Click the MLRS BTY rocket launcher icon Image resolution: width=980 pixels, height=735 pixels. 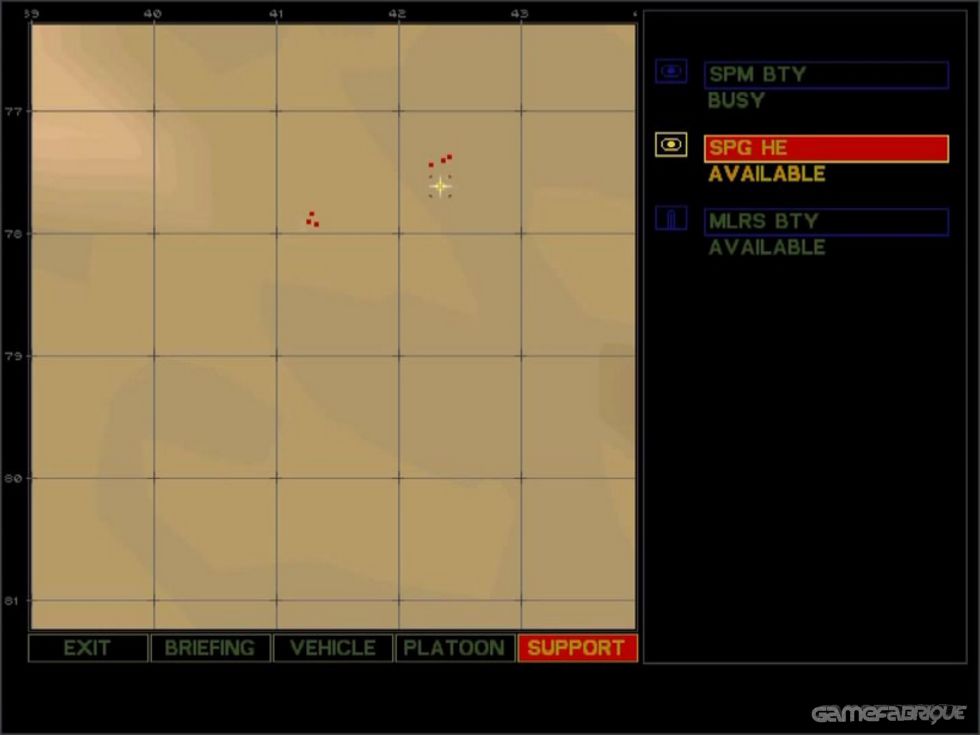coord(671,219)
